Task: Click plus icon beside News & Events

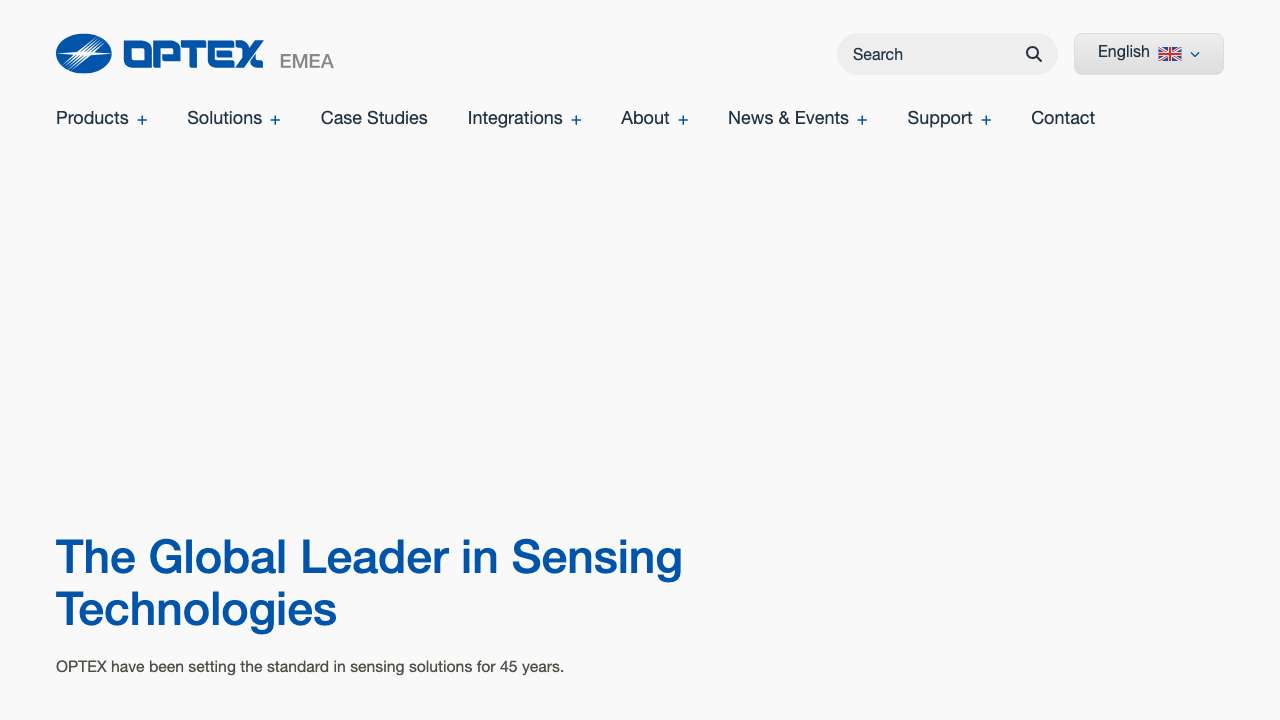Action: (862, 120)
